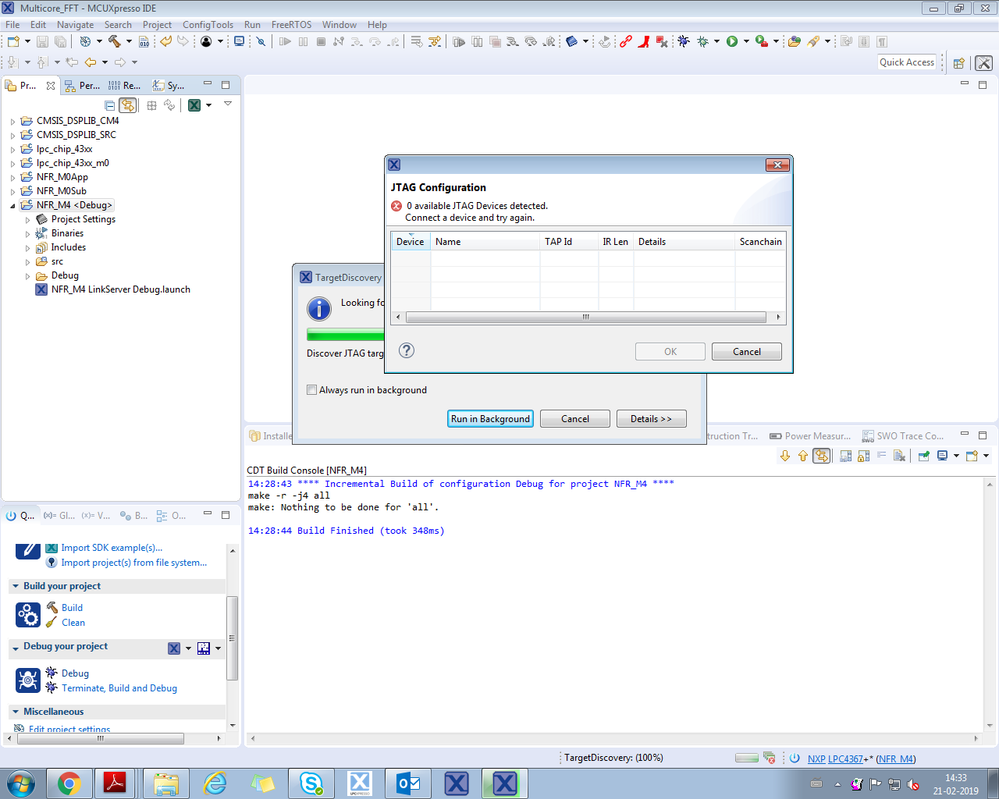The image size is (999, 799).
Task: Open Outlook from the taskbar
Action: point(408,783)
